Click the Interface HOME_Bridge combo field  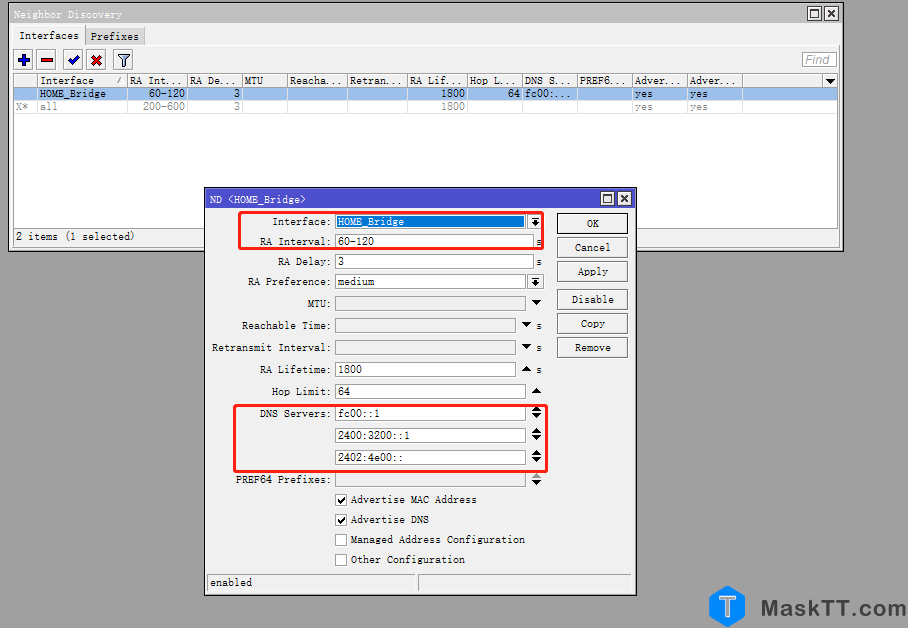pos(430,222)
